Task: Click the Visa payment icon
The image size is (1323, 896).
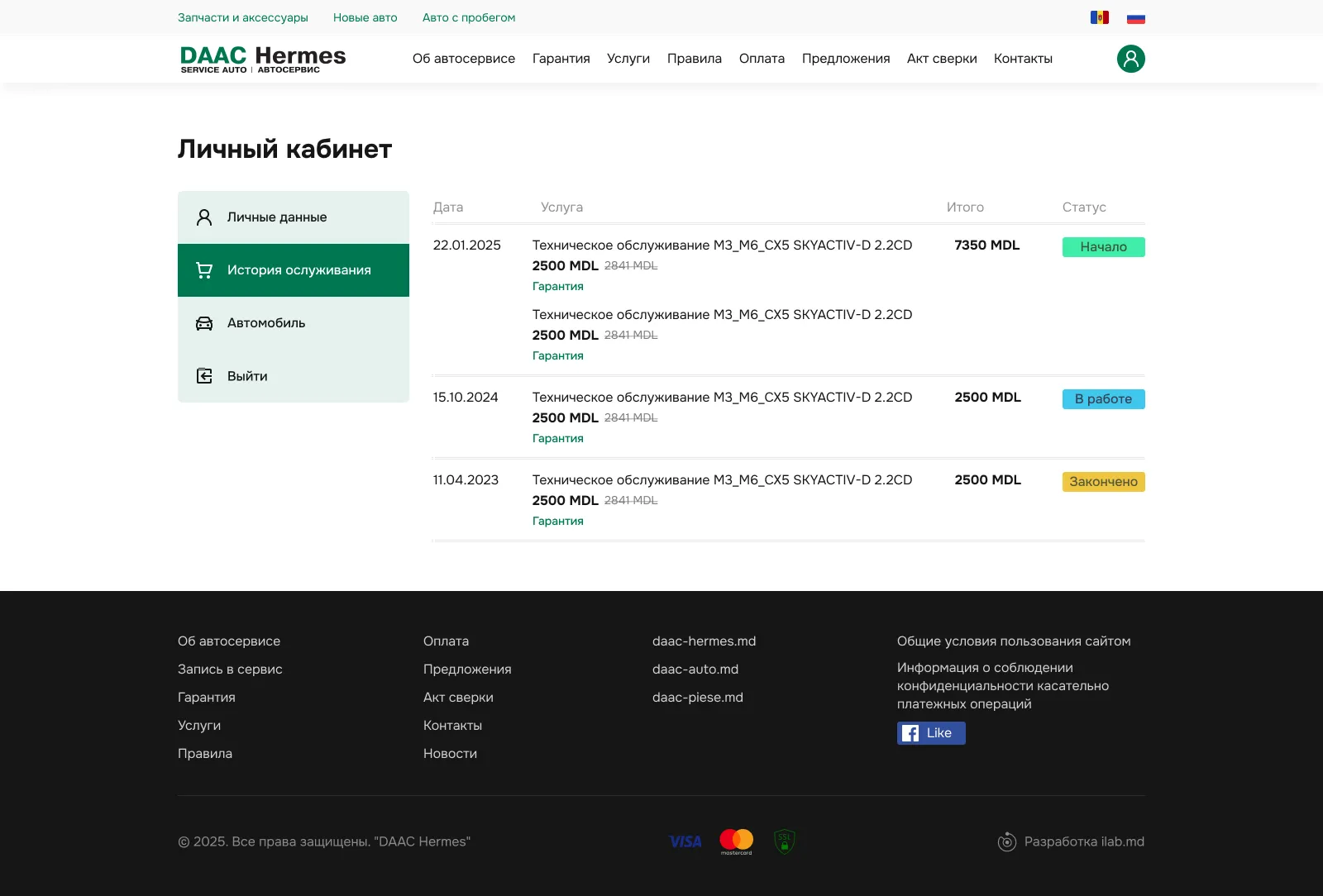Action: click(685, 841)
